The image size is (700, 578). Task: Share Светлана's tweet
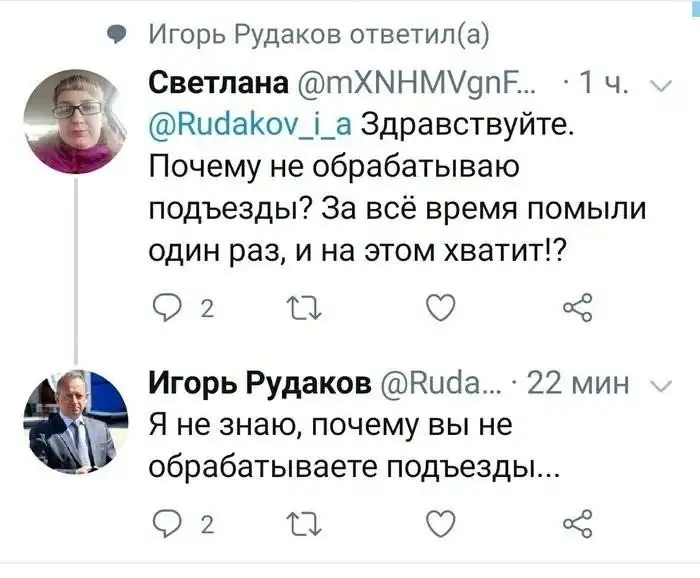[x=578, y=306]
